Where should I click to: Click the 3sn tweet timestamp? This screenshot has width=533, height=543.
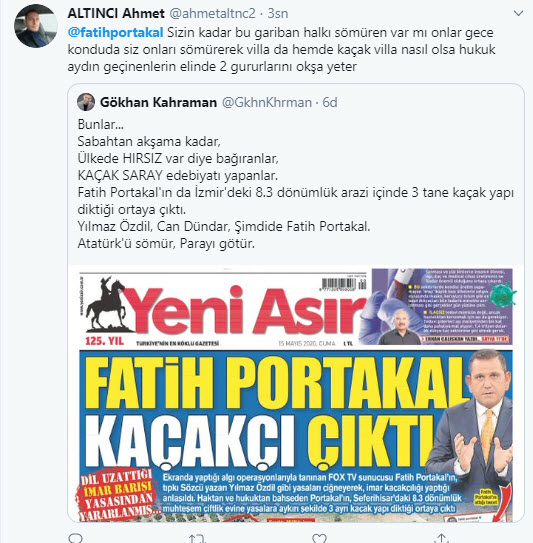point(278,14)
